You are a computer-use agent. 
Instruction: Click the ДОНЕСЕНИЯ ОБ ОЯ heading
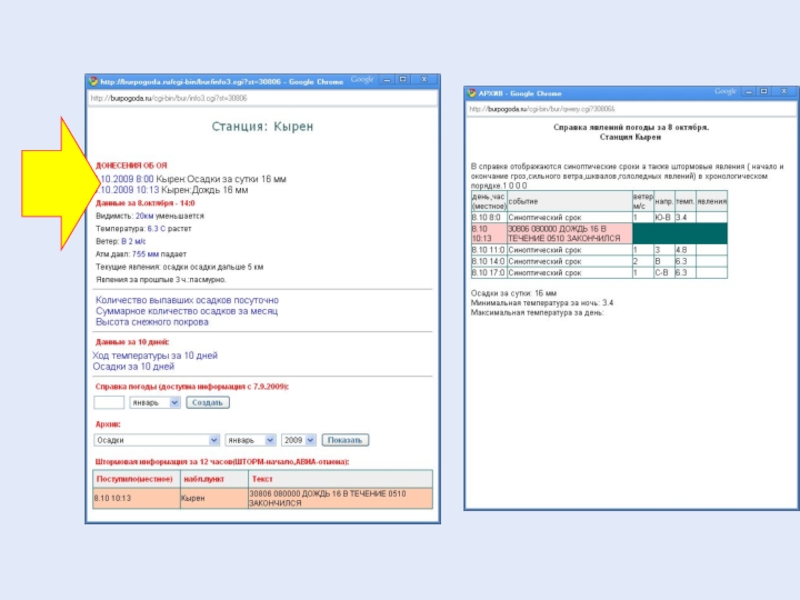(132, 165)
